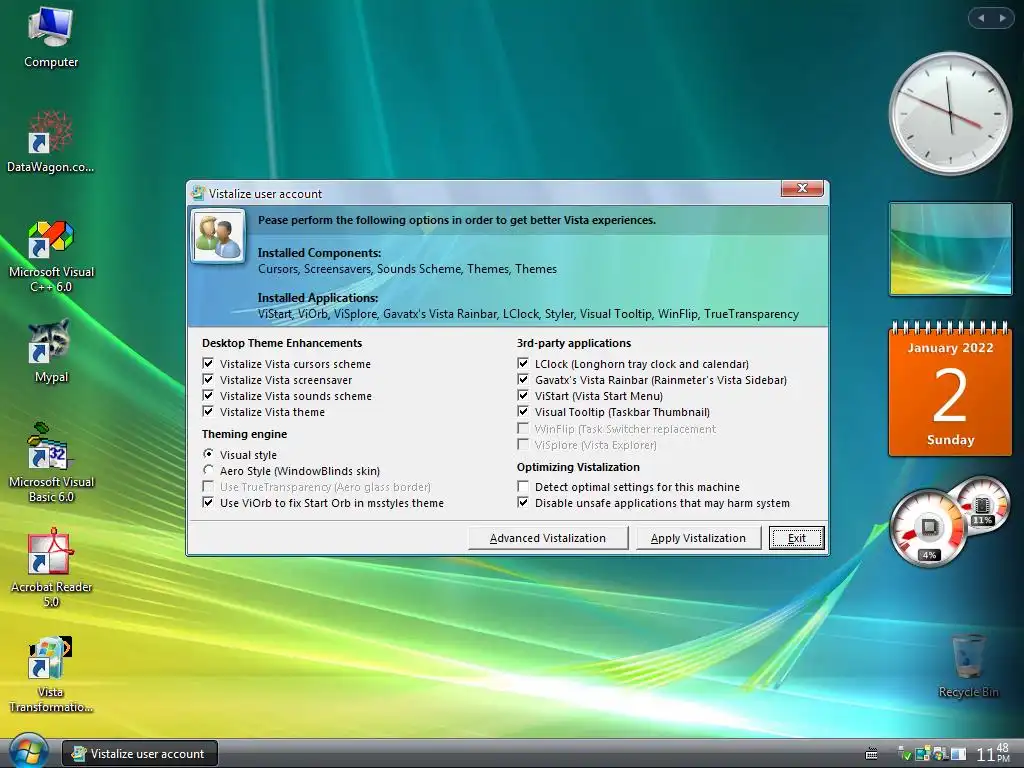
Task: Select the Microsoft Visual Basic 6.0 shortcut
Action: pos(51,462)
